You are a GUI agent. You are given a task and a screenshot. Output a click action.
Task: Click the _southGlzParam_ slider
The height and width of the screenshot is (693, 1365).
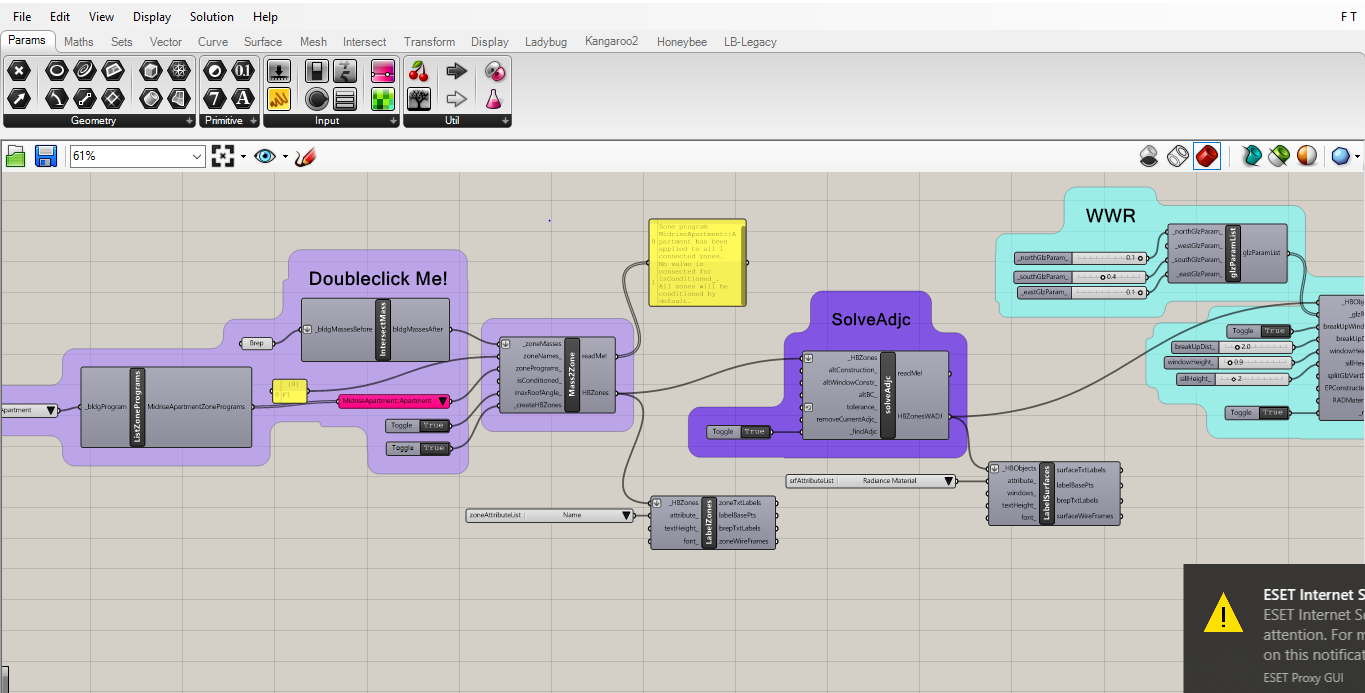point(1081,276)
